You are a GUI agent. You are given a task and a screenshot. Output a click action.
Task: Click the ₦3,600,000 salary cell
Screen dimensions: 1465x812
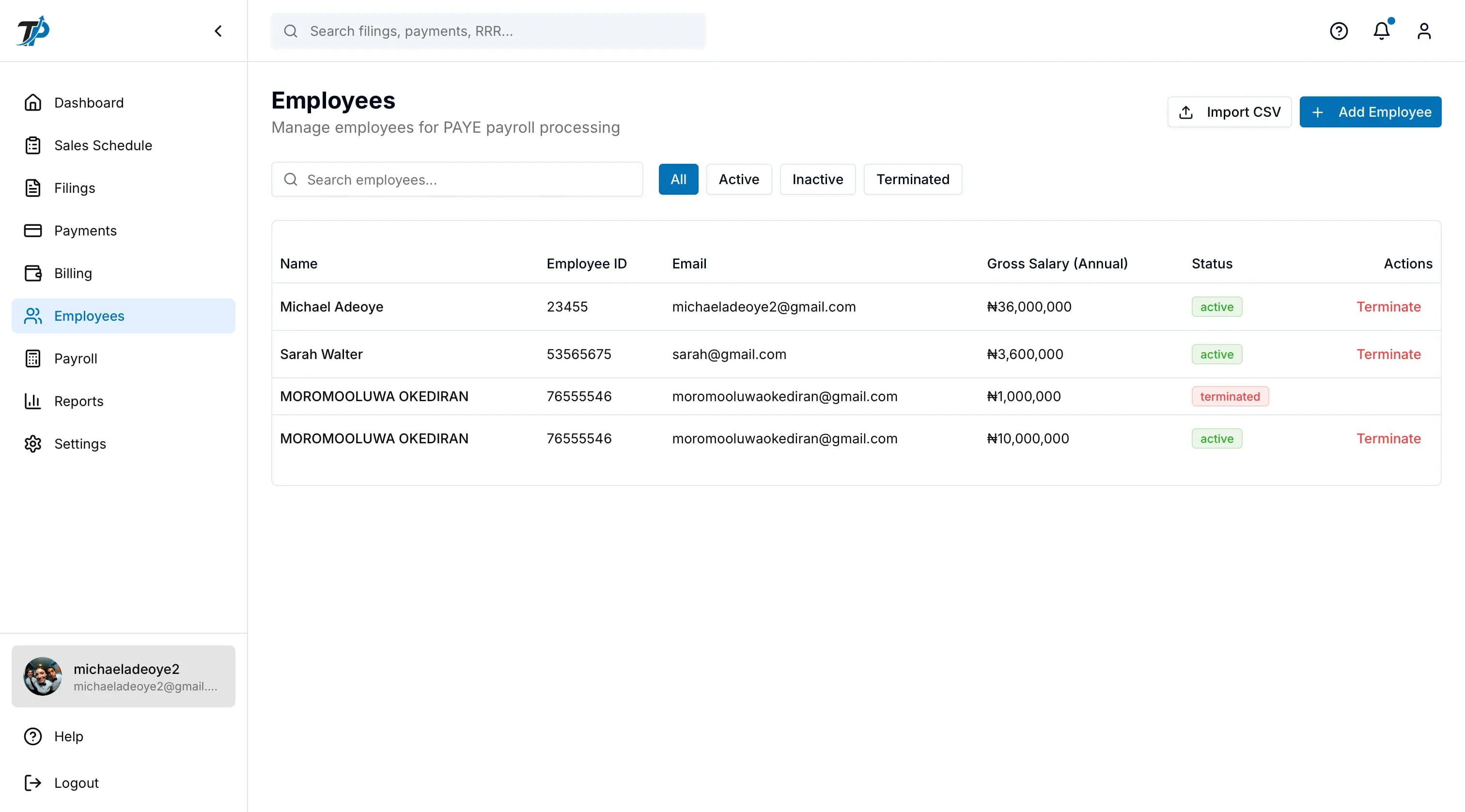point(1025,354)
